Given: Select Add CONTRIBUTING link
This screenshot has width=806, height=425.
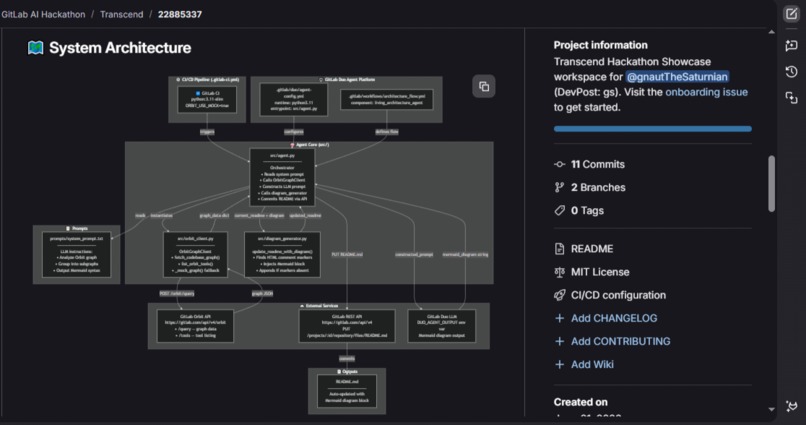Looking at the screenshot, I should pyautogui.click(x=620, y=341).
